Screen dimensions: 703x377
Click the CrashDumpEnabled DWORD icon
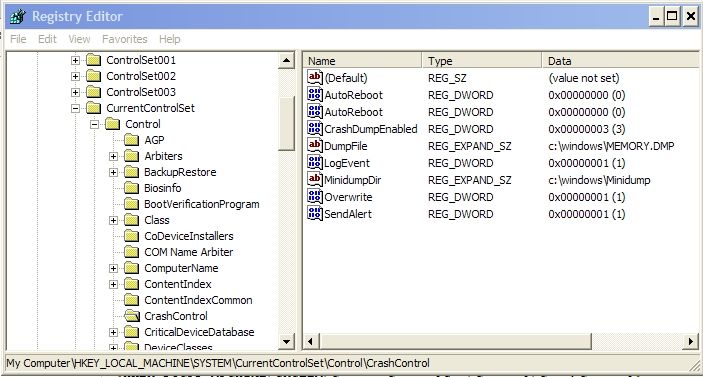pyautogui.click(x=315, y=128)
